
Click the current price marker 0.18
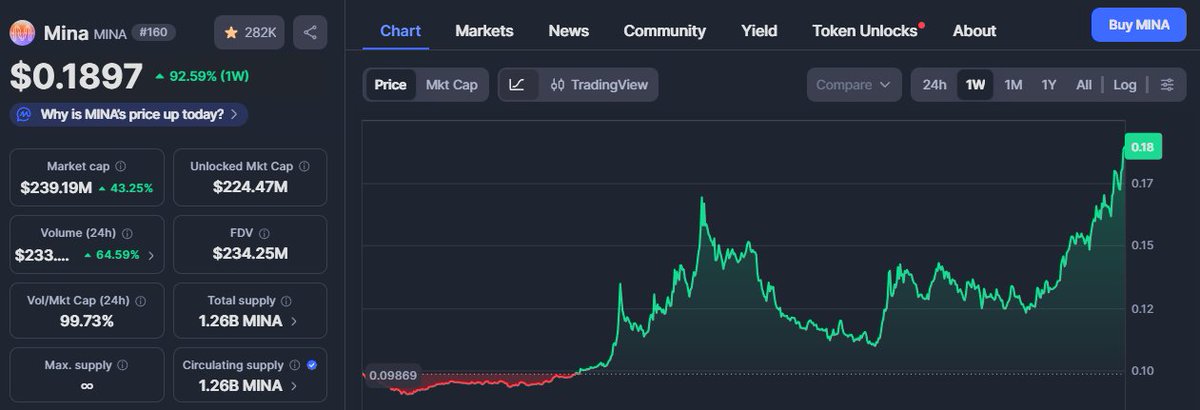1141,147
